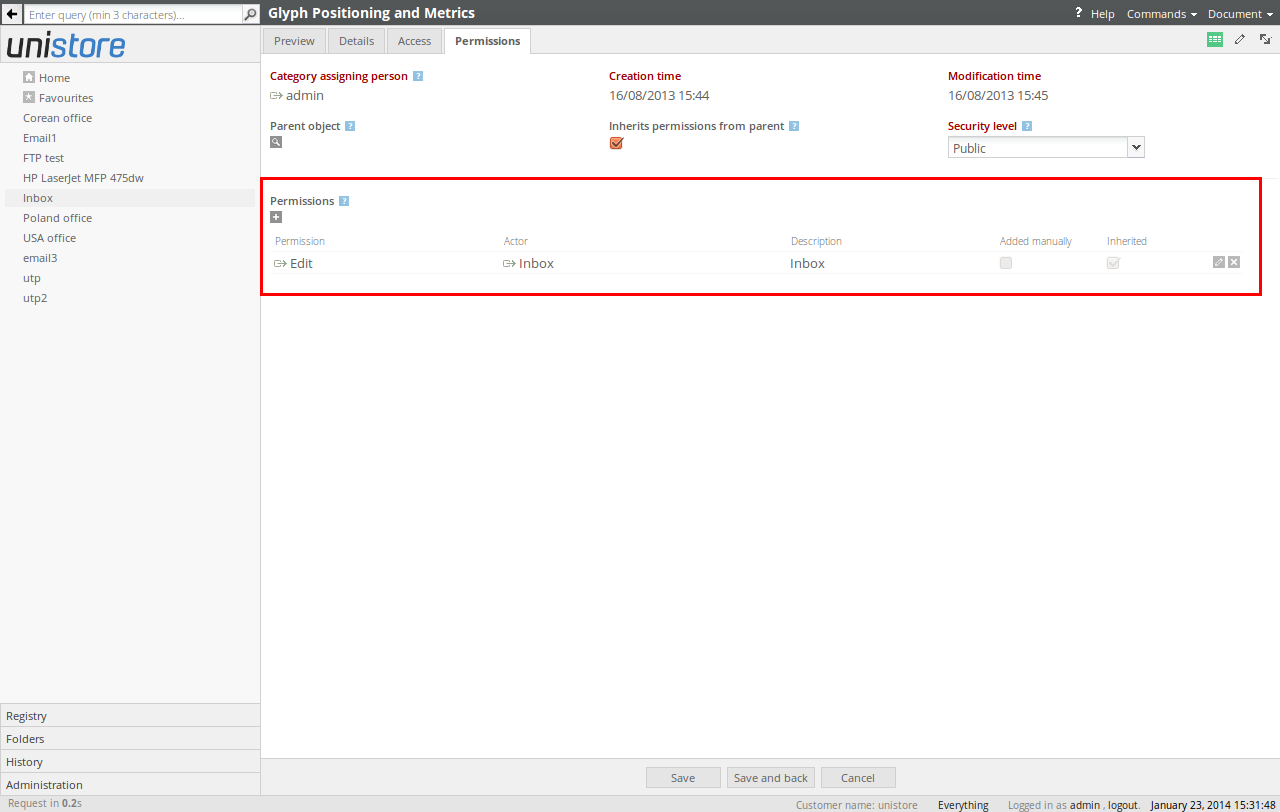This screenshot has width=1280, height=812.
Task: Click help icon next to Category assigning person
Action: pyautogui.click(x=418, y=76)
